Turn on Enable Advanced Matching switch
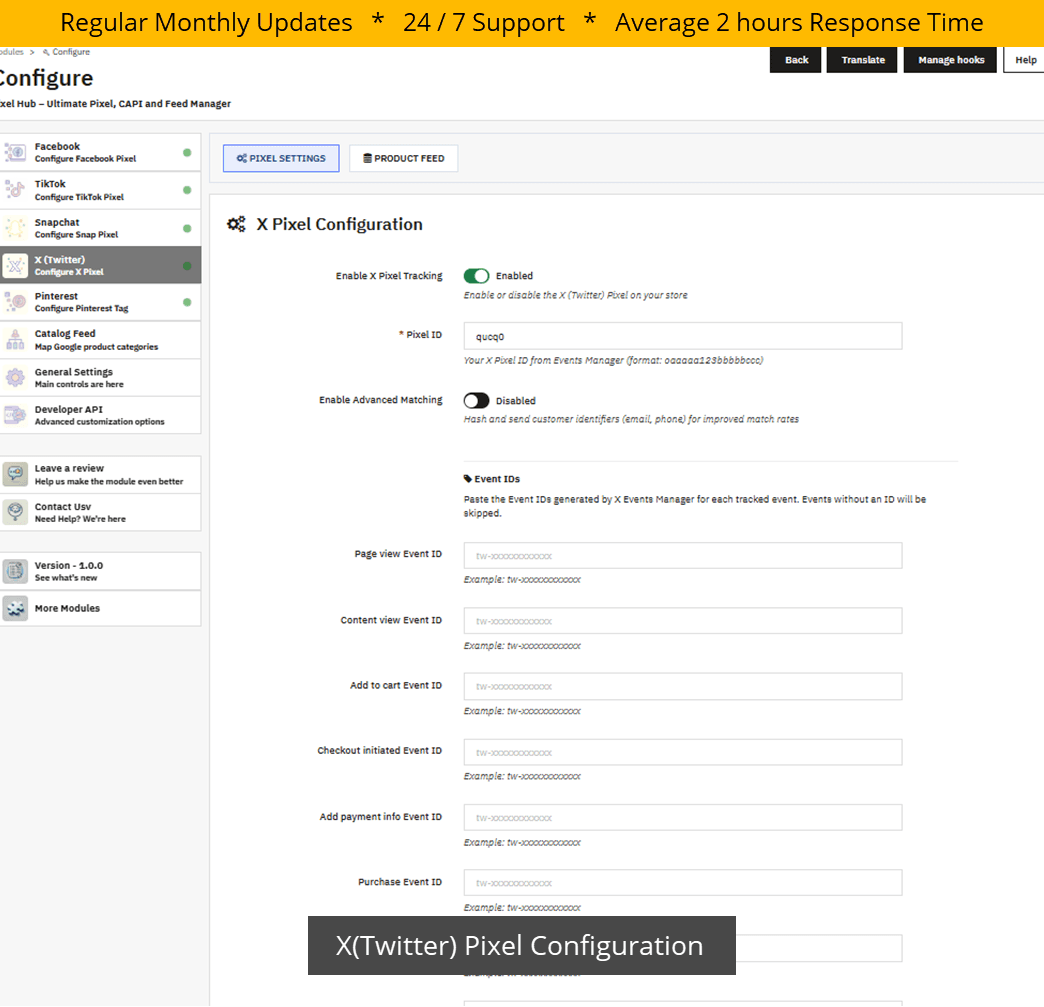Viewport: 1044px width, 1007px height. click(476, 400)
